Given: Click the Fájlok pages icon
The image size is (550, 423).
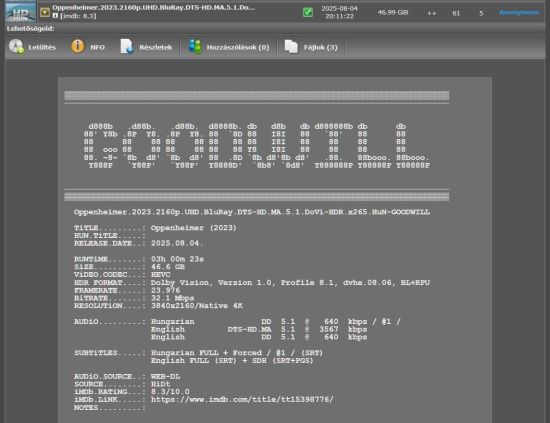Looking at the screenshot, I should (291, 47).
